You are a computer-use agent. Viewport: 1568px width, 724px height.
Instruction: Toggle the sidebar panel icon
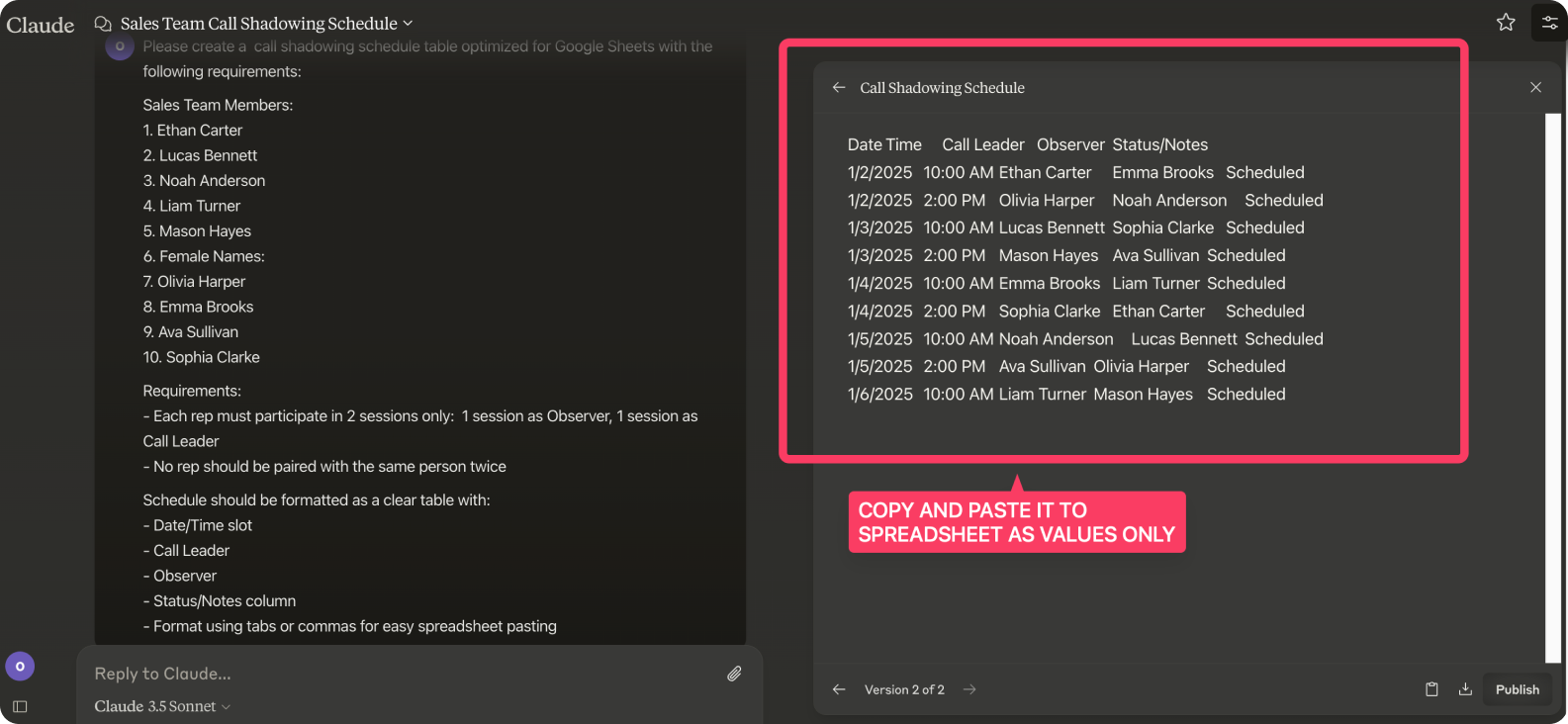click(x=20, y=706)
